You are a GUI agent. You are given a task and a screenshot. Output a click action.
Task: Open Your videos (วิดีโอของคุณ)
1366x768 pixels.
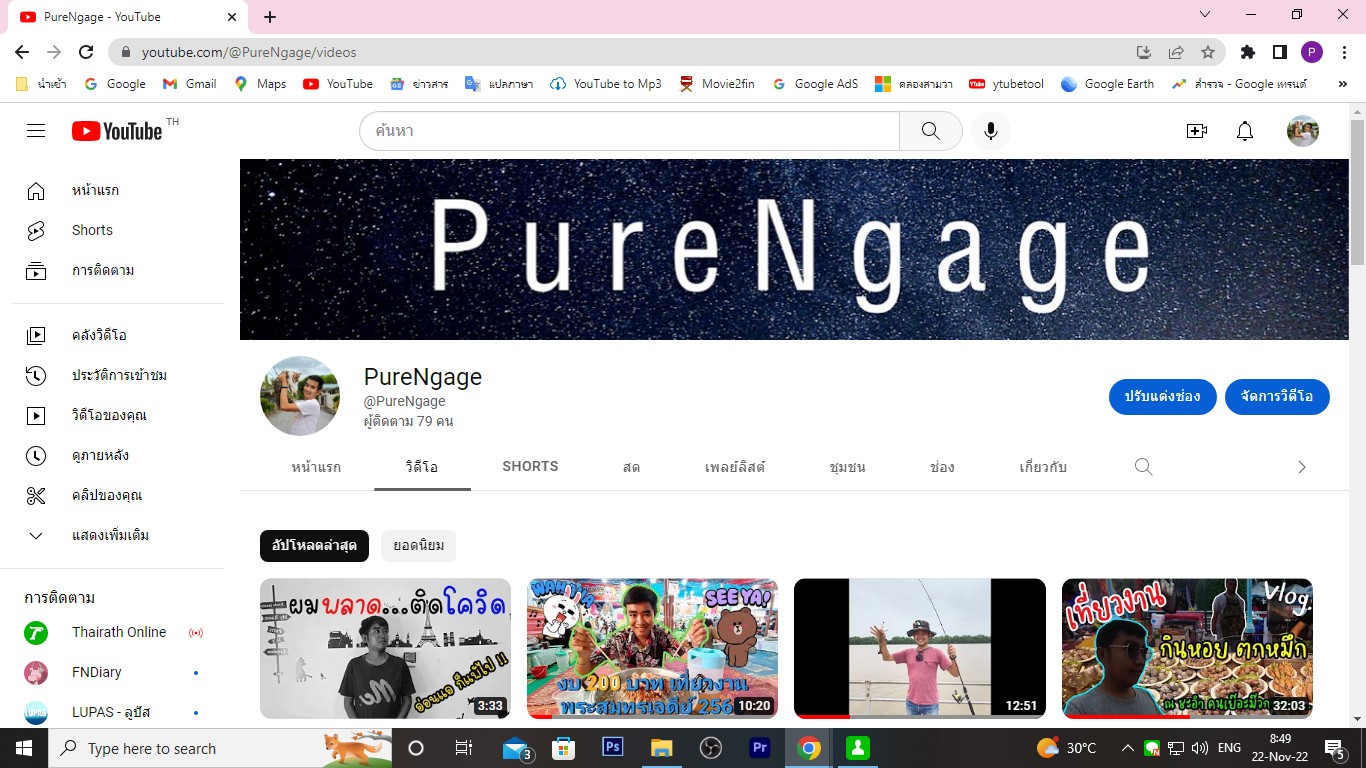118,415
